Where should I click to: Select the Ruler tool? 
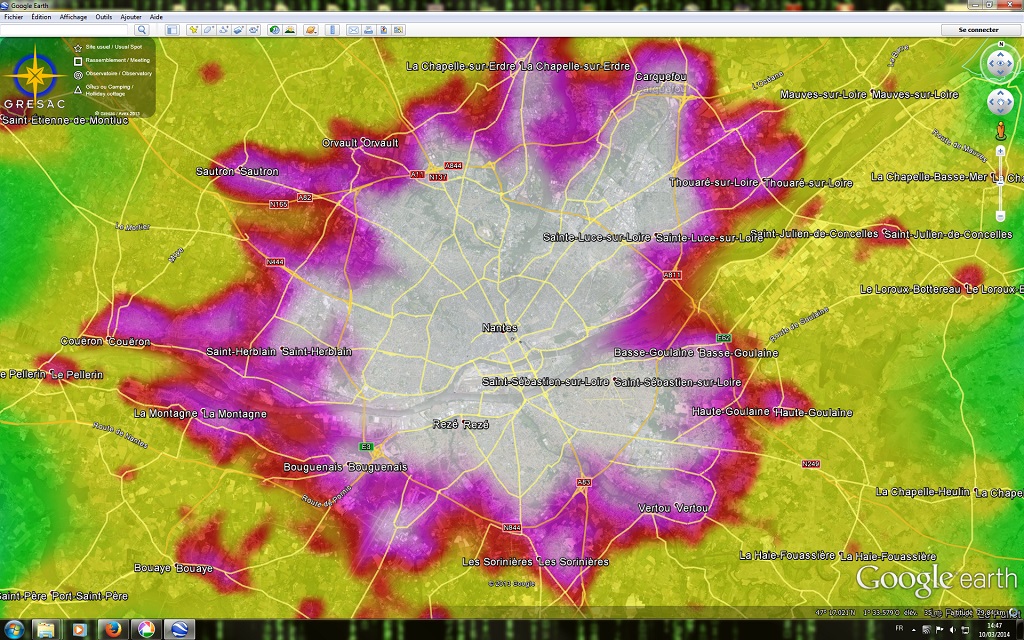pos(332,29)
